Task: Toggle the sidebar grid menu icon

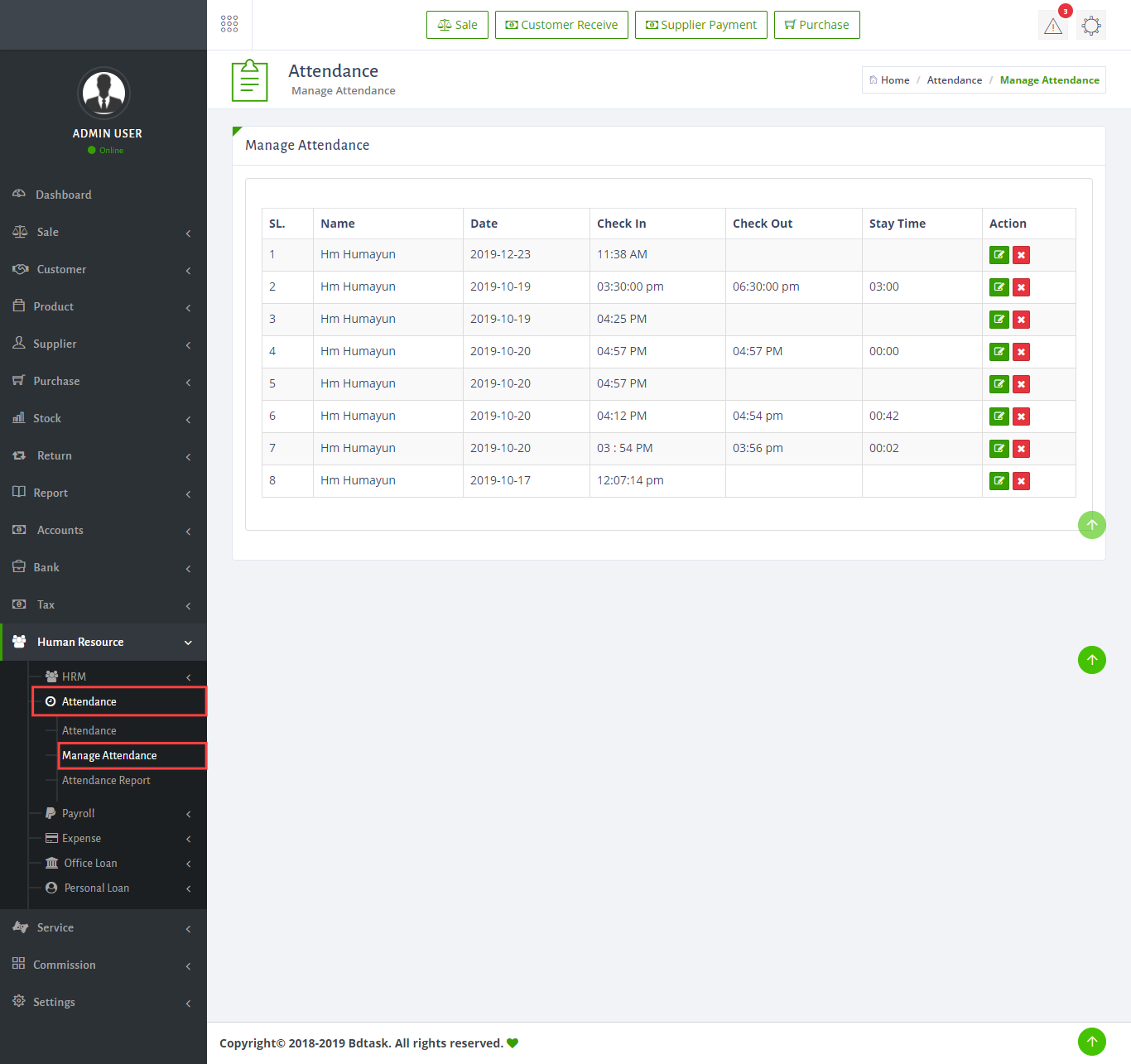Action: click(229, 24)
